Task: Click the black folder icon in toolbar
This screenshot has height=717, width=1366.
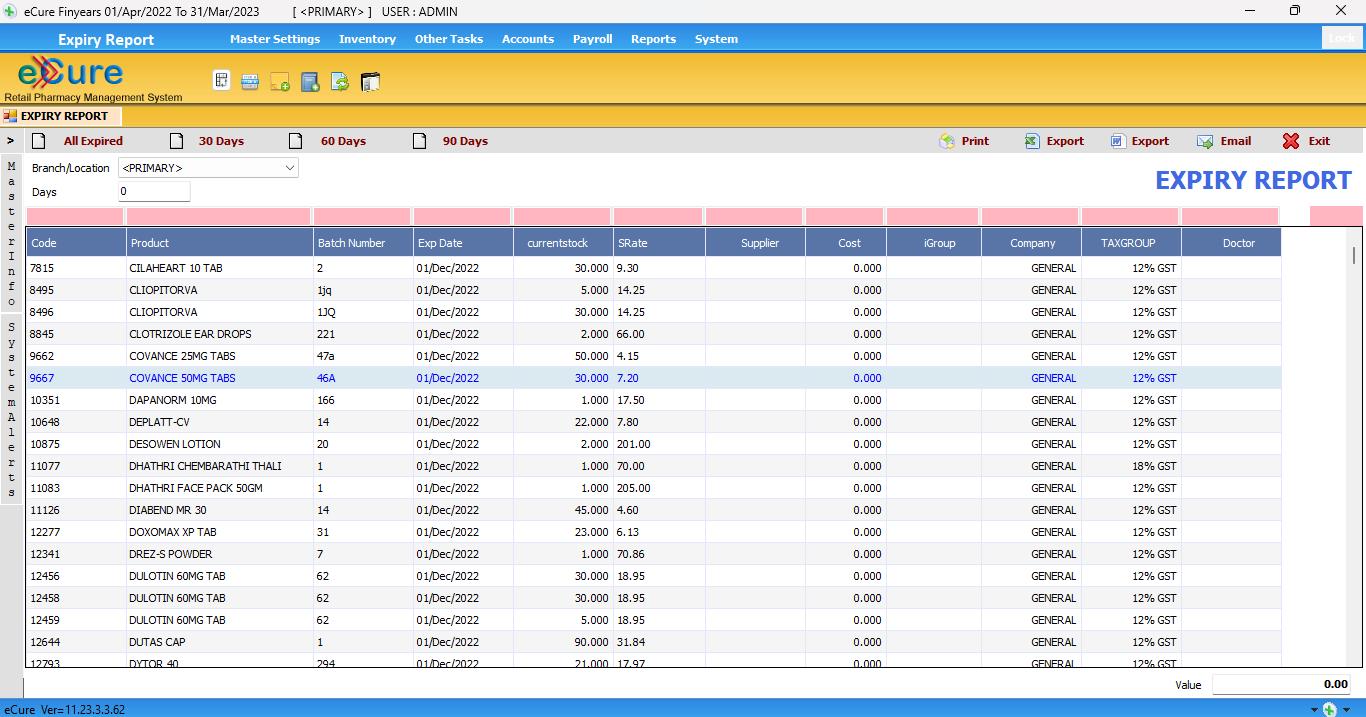Action: tap(370, 82)
